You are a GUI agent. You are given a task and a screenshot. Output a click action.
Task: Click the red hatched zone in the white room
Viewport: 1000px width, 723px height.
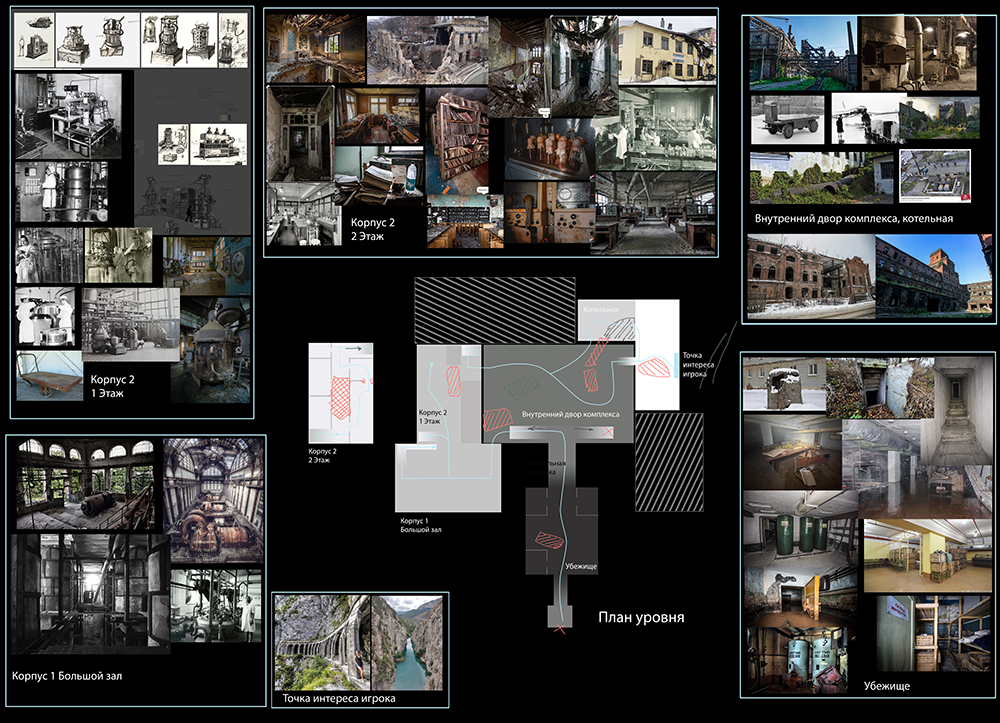click(x=652, y=365)
